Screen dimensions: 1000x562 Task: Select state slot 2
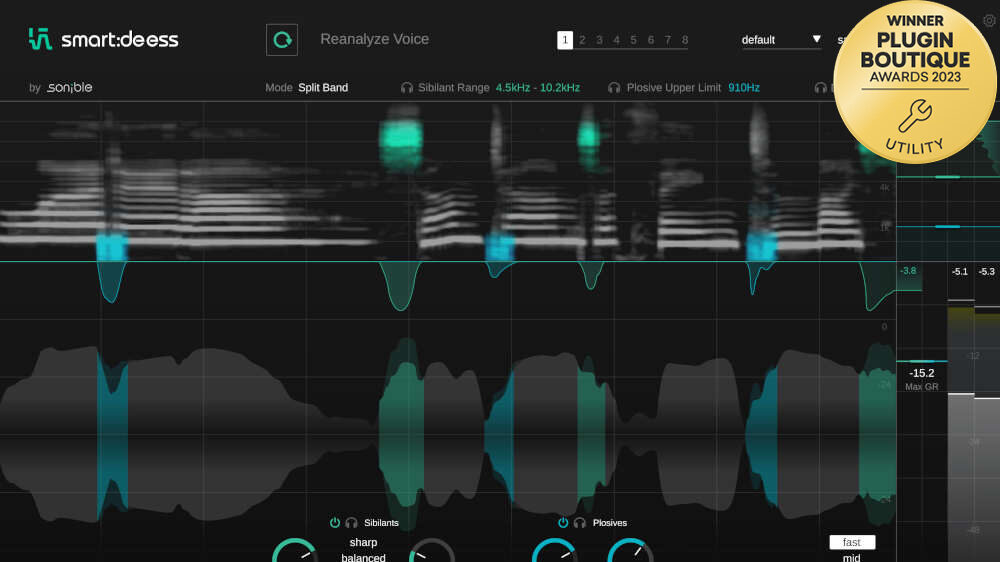pyautogui.click(x=582, y=40)
